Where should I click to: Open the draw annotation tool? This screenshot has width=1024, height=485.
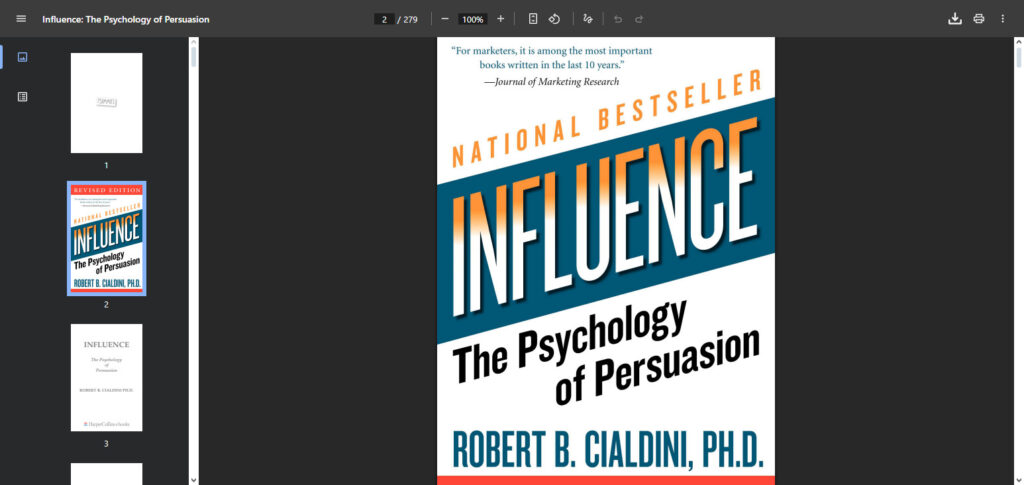click(x=588, y=19)
